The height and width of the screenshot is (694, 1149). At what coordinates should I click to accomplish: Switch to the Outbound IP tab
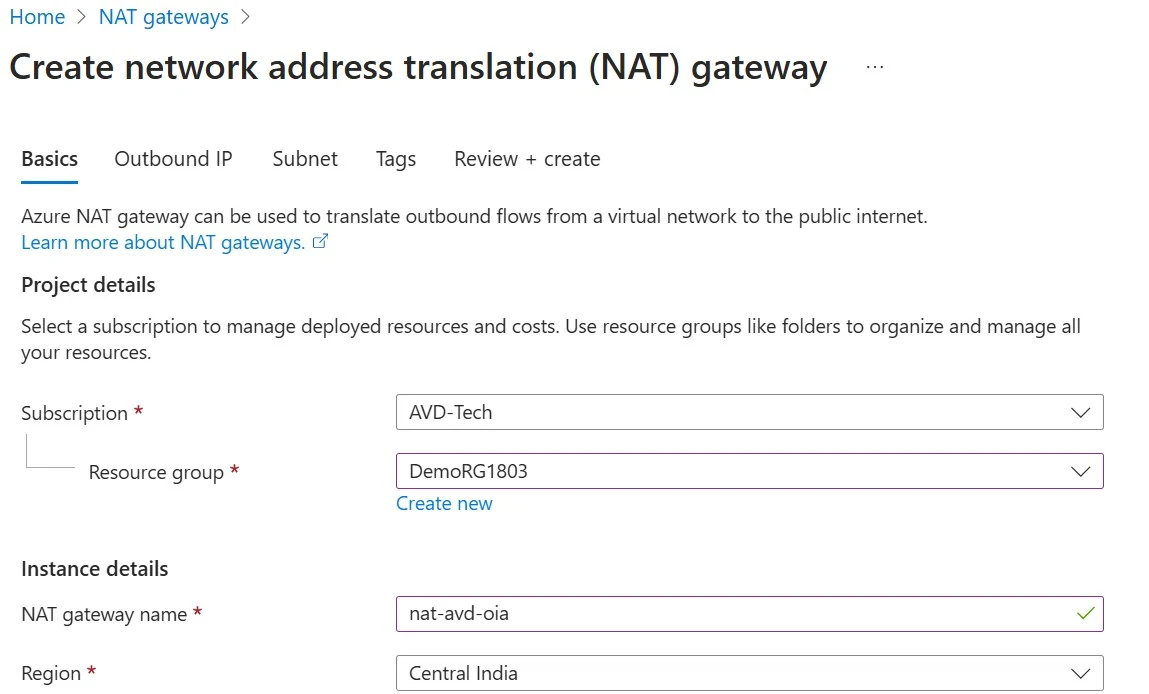click(173, 159)
